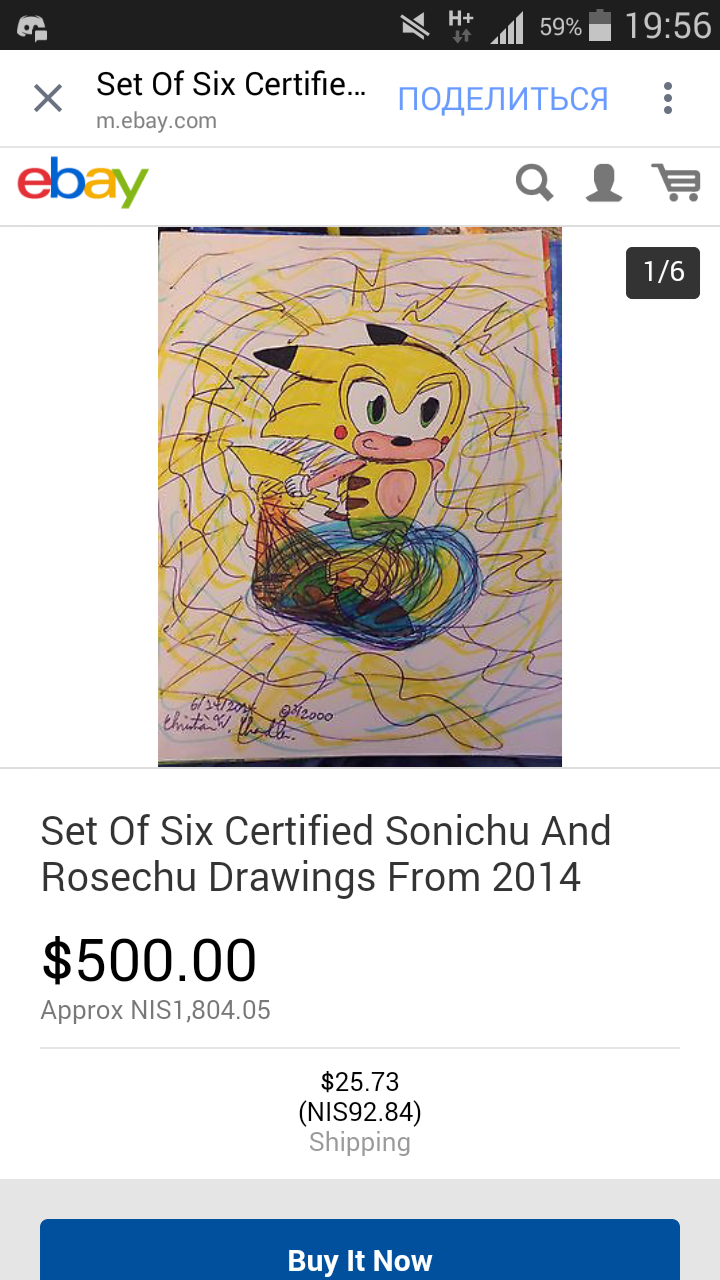The width and height of the screenshot is (720, 1280).
Task: Open the shopping cart icon
Action: 676,184
